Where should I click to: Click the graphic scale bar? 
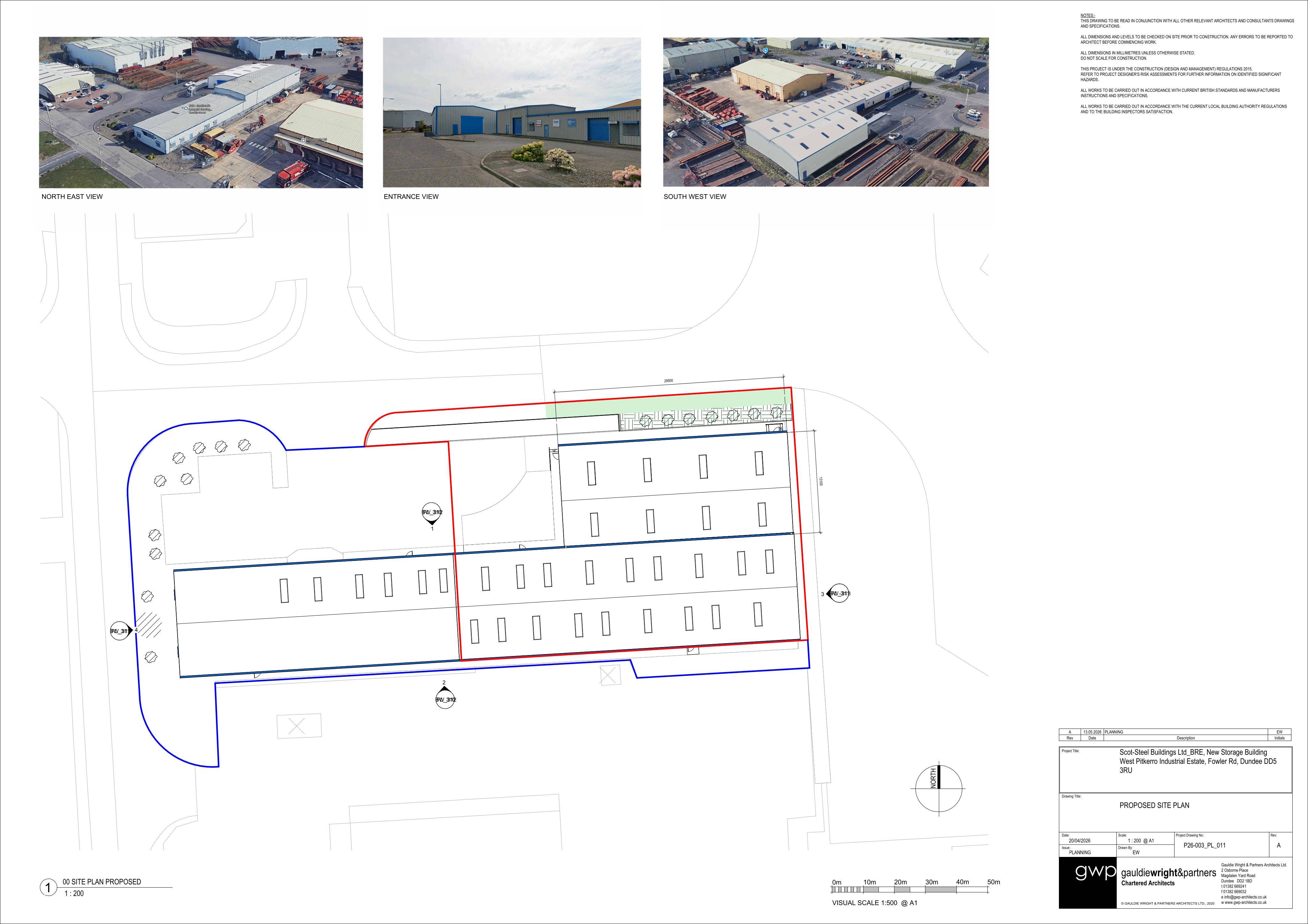point(910,889)
